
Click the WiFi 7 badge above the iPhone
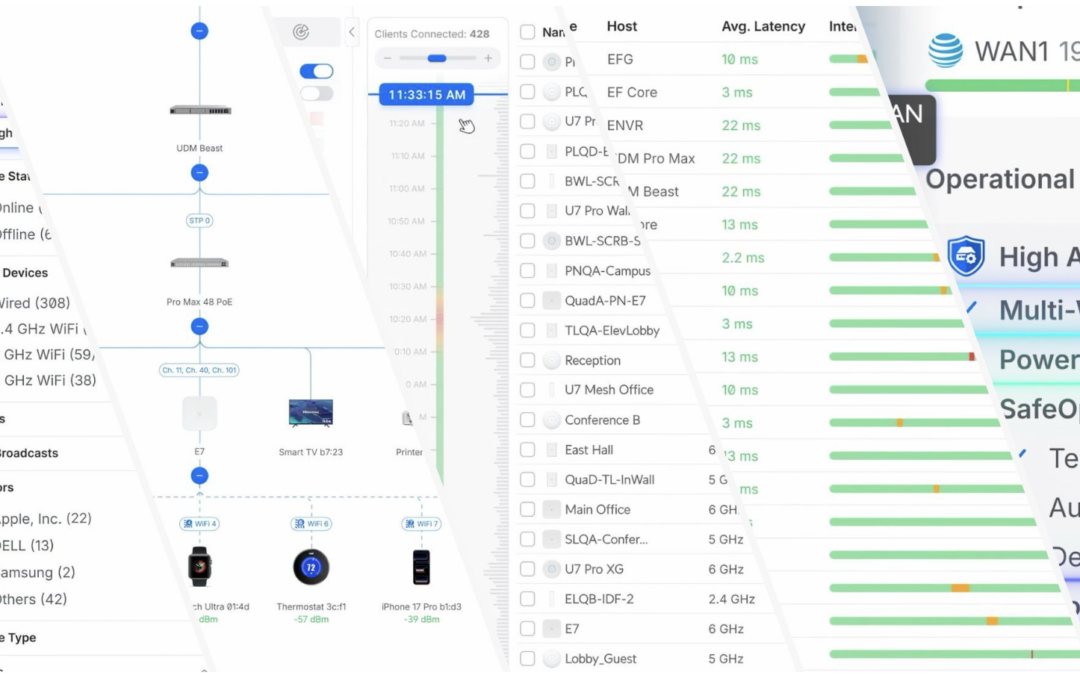(x=422, y=523)
